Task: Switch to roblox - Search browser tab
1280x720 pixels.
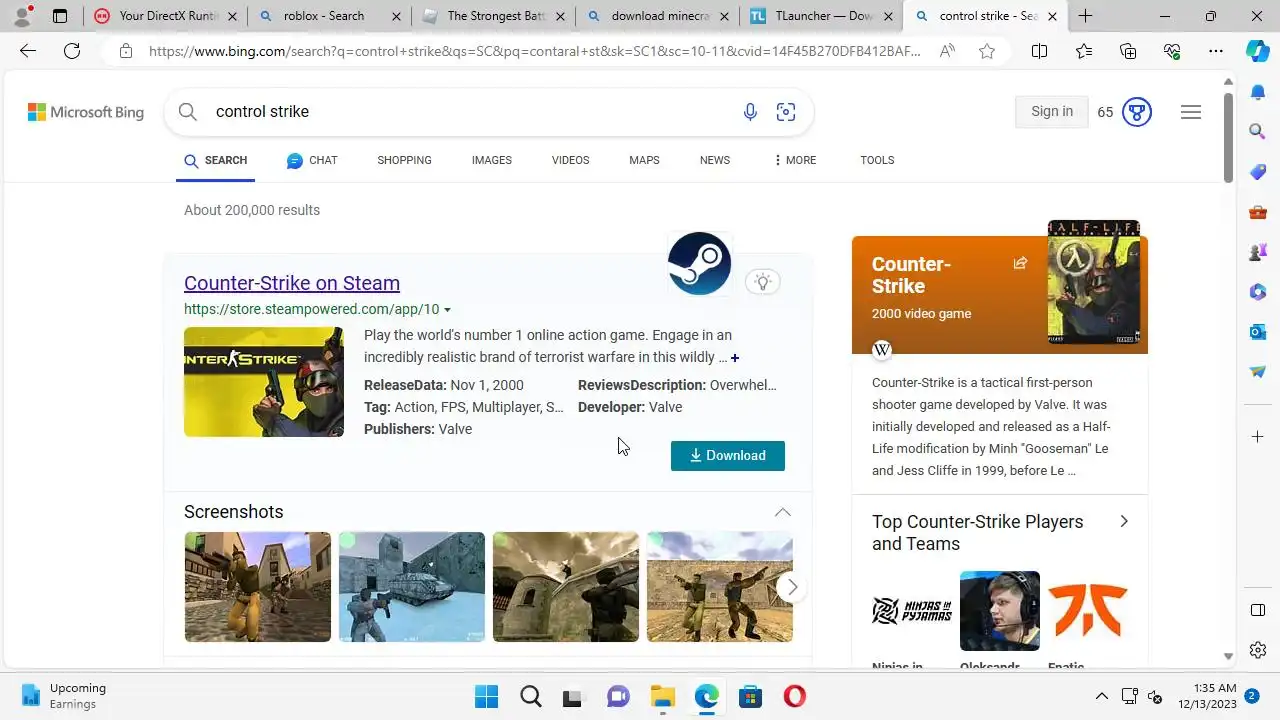Action: tap(328, 16)
